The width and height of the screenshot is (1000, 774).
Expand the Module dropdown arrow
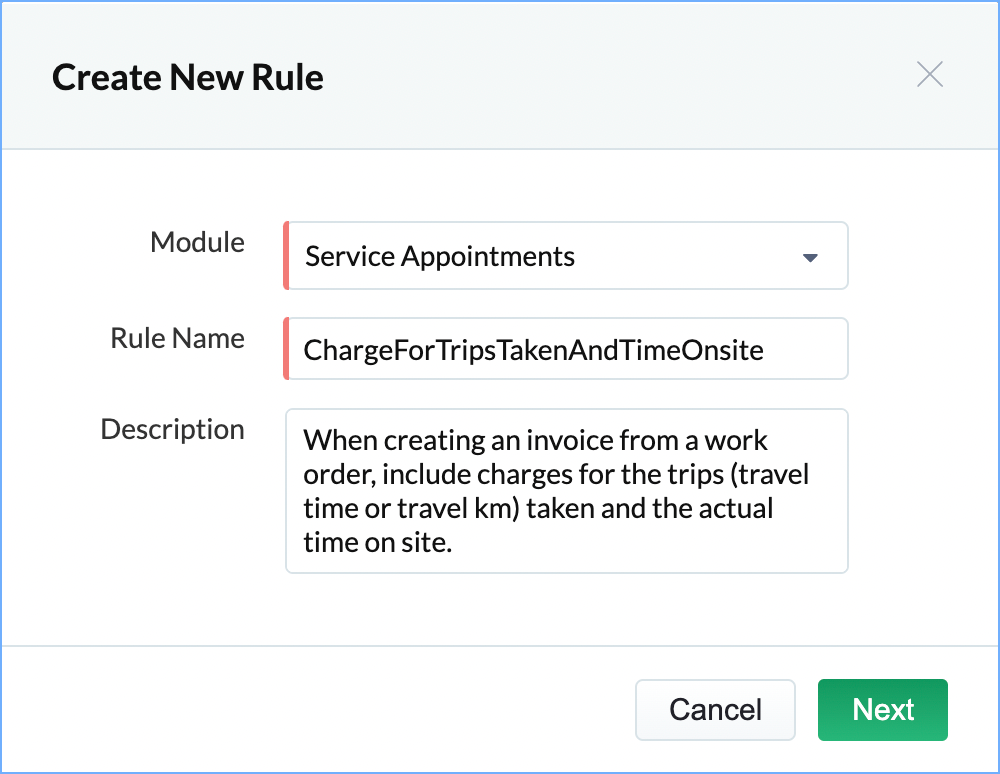(810, 258)
